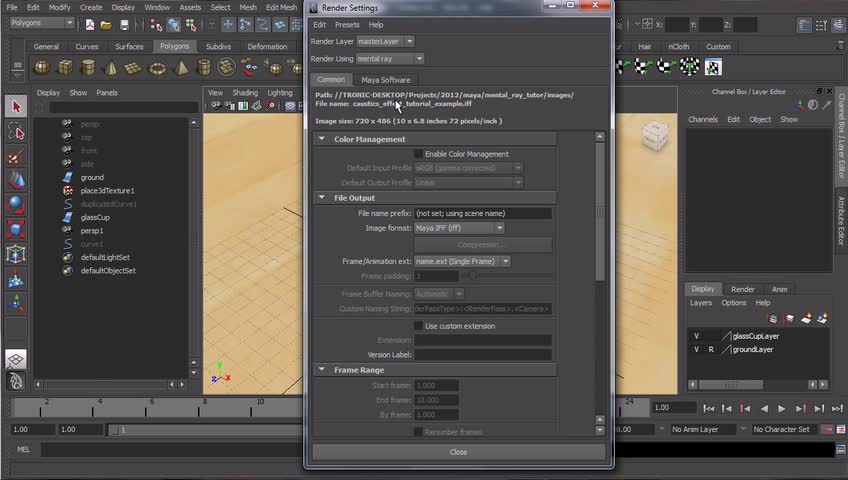
Task: Select glassCup in the Outliner
Action: click(95, 217)
